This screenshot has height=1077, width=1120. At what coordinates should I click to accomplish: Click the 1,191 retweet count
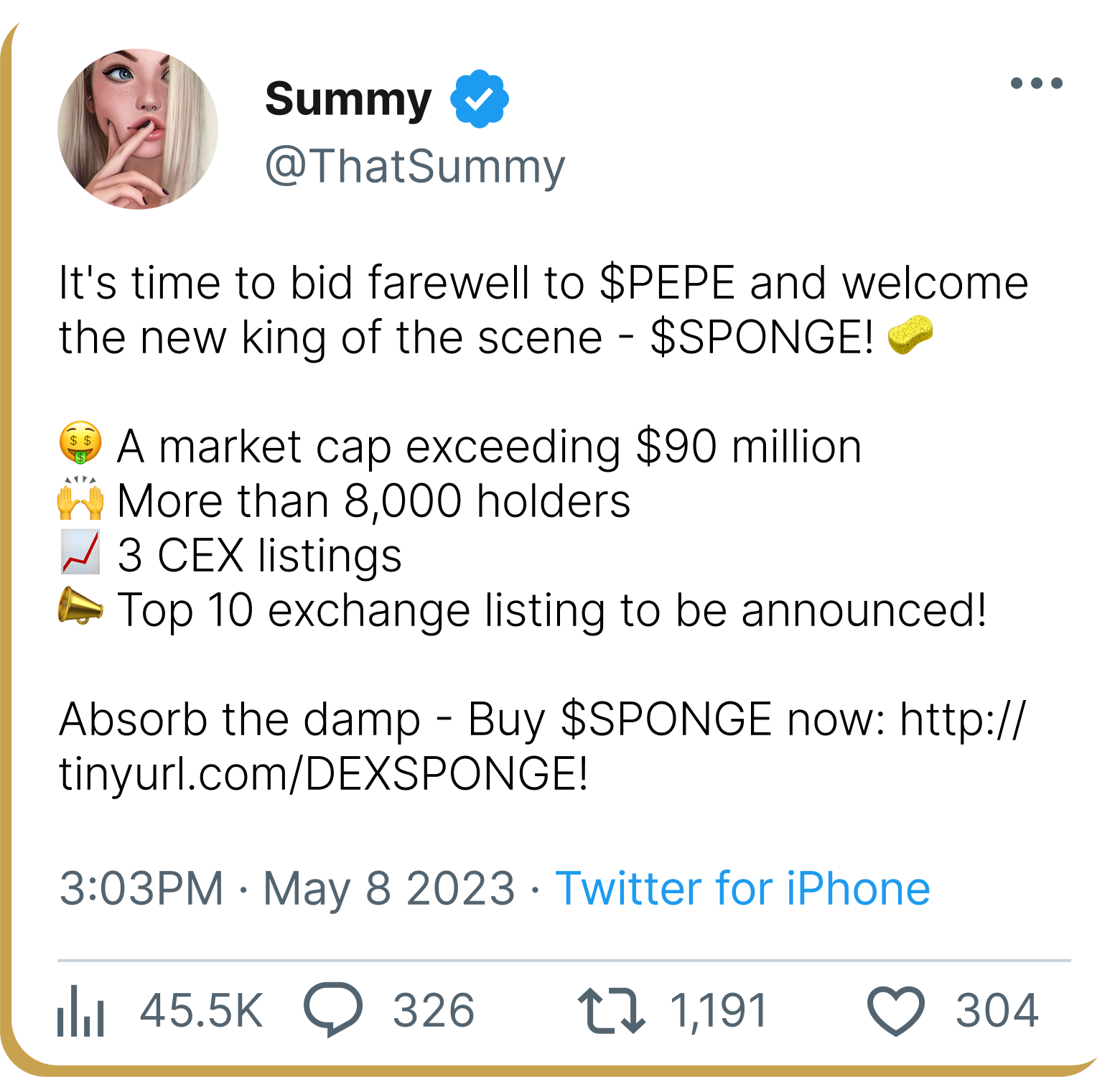point(719,1011)
